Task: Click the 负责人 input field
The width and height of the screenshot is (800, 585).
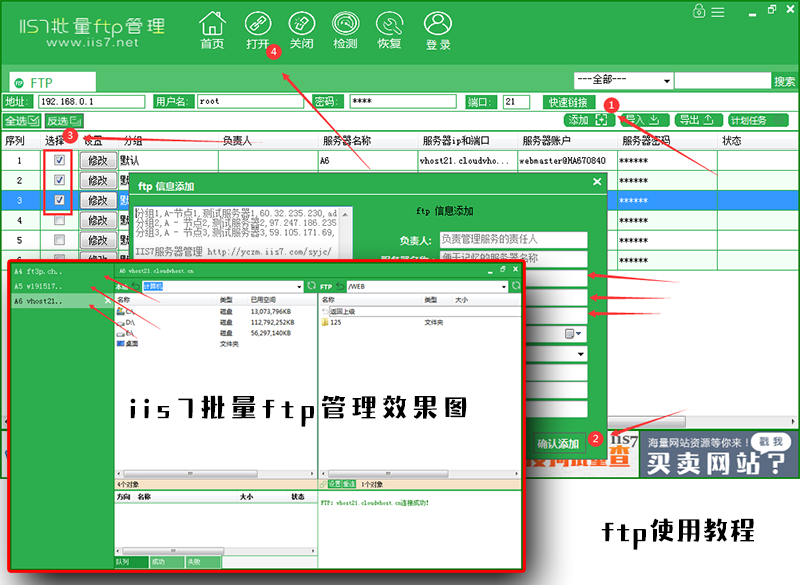Action: tap(513, 240)
